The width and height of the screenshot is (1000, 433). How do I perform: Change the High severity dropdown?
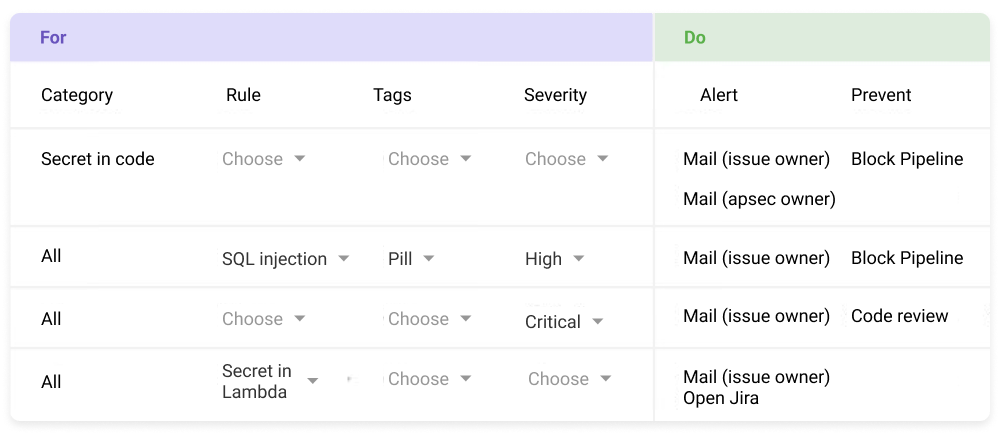pyautogui.click(x=554, y=259)
